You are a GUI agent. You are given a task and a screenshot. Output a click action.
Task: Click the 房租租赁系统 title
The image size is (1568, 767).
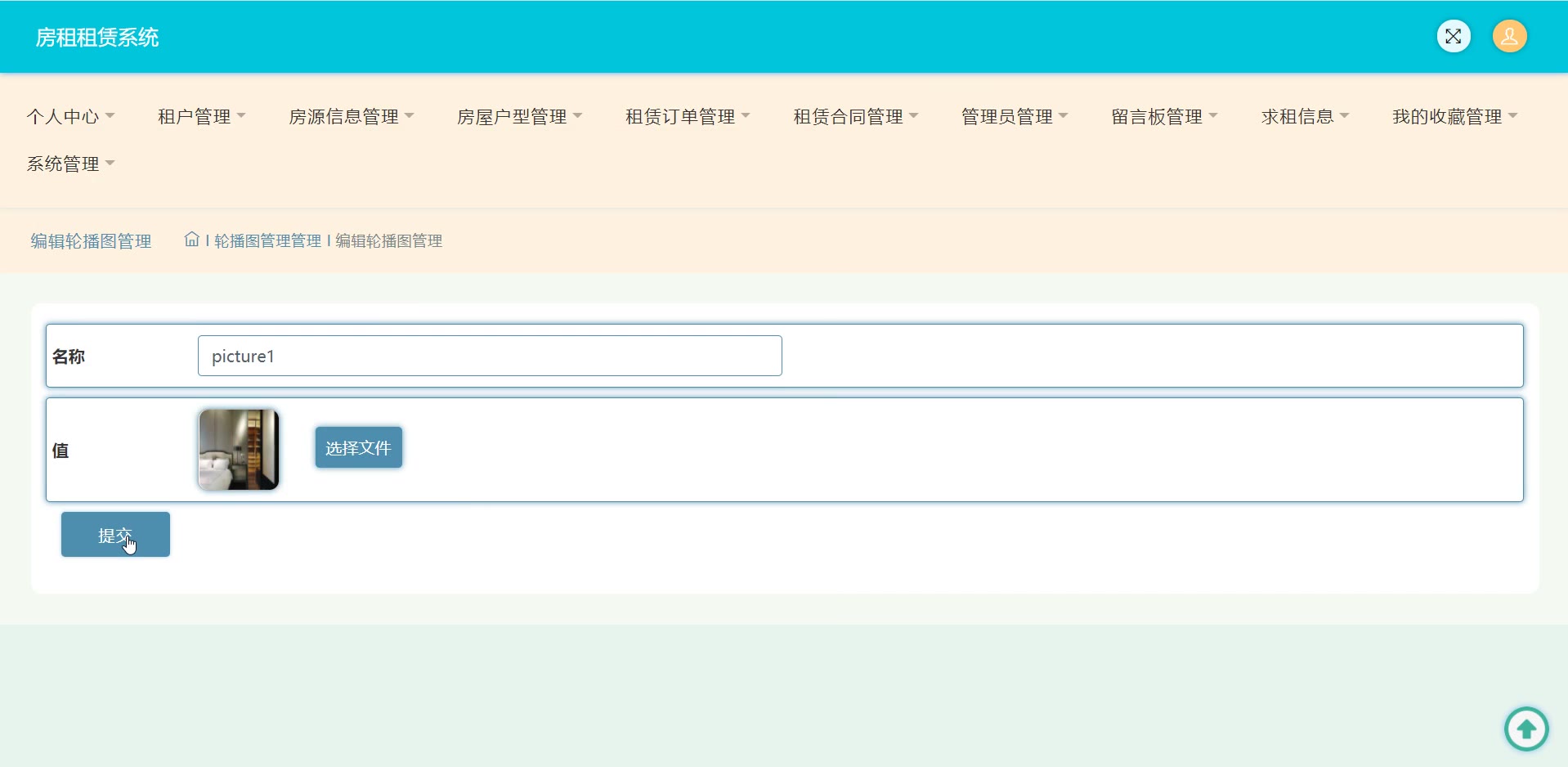pyautogui.click(x=97, y=38)
